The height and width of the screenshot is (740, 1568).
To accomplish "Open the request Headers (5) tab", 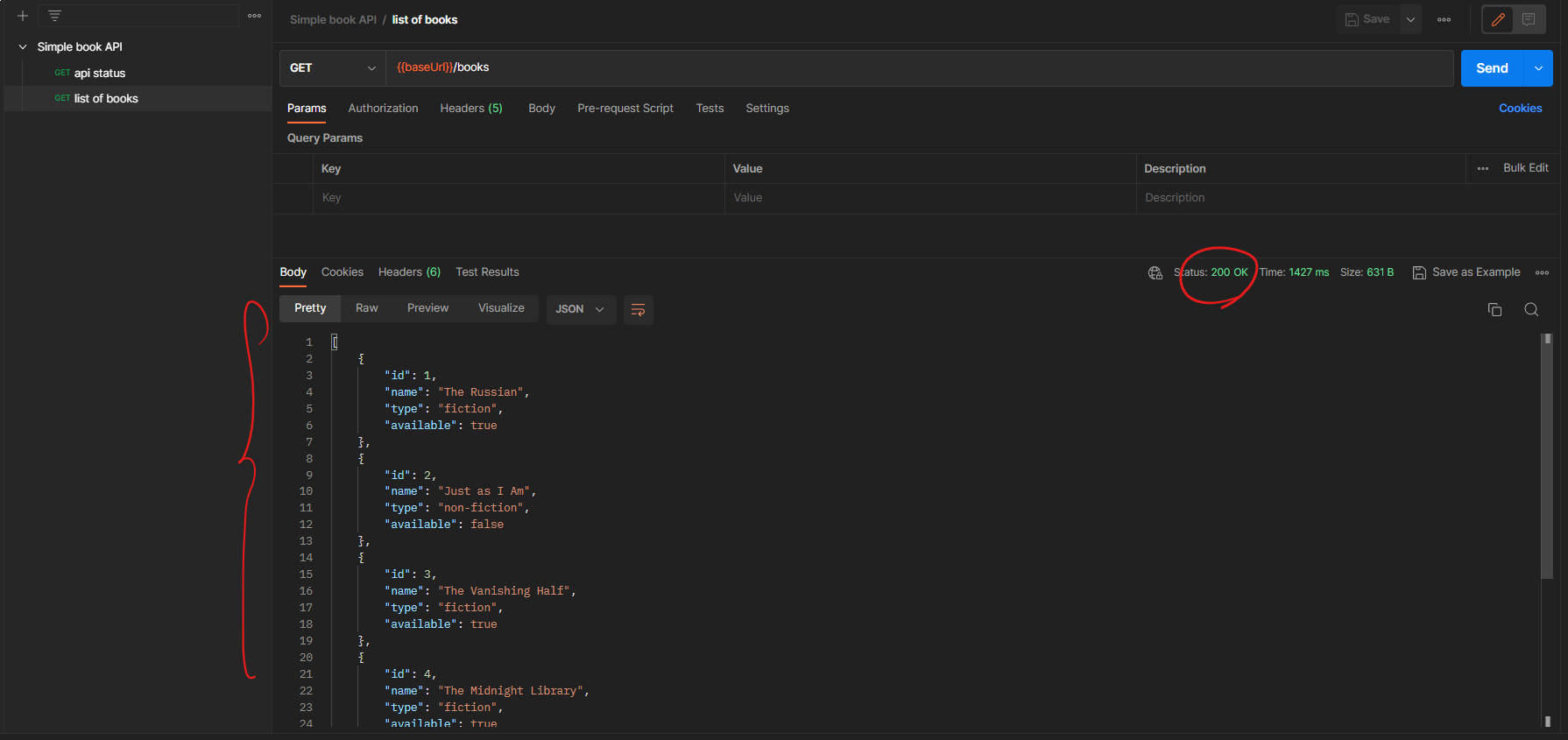I will pyautogui.click(x=471, y=109).
